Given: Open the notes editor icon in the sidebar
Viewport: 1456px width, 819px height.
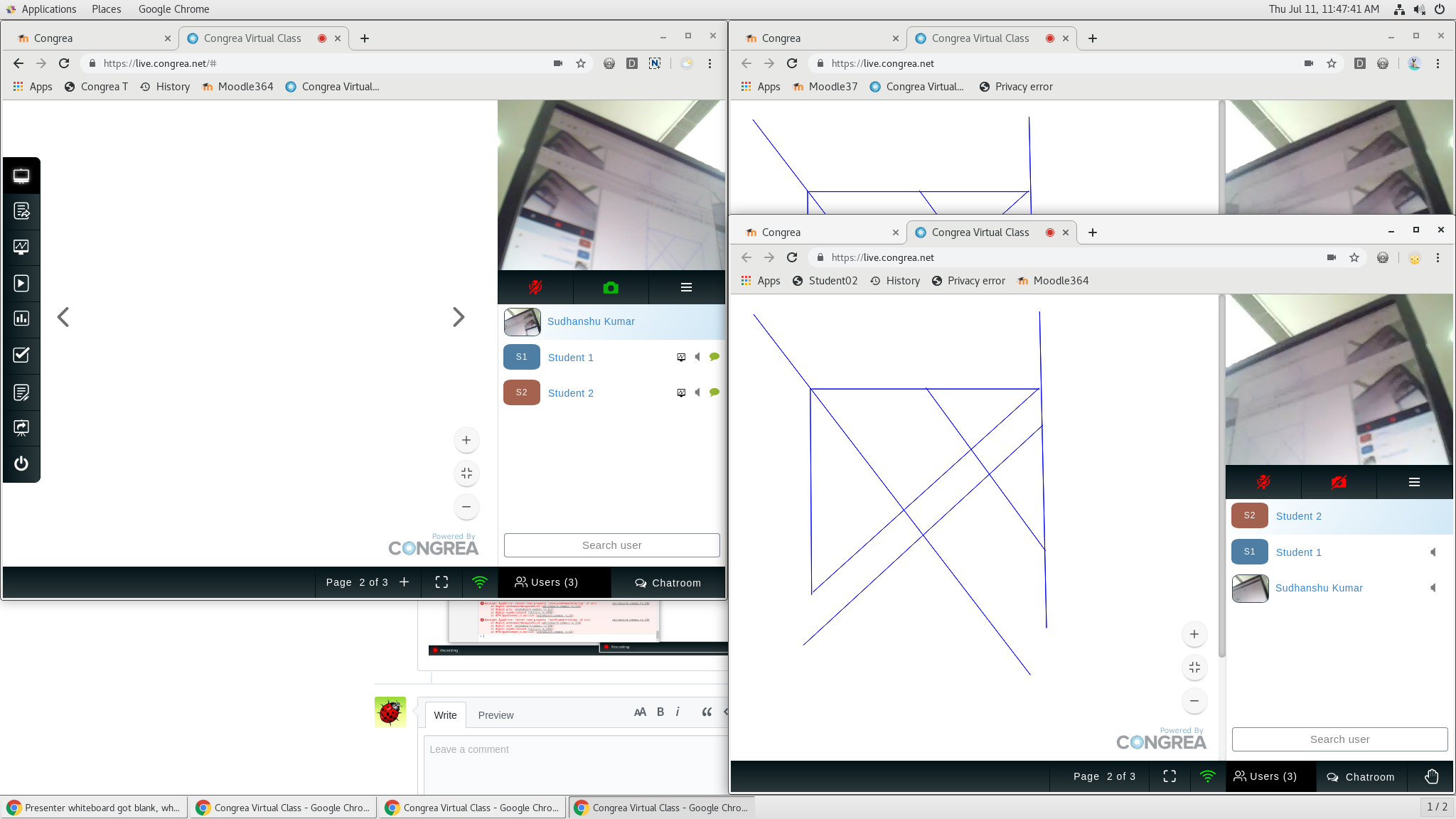Looking at the screenshot, I should point(21,392).
